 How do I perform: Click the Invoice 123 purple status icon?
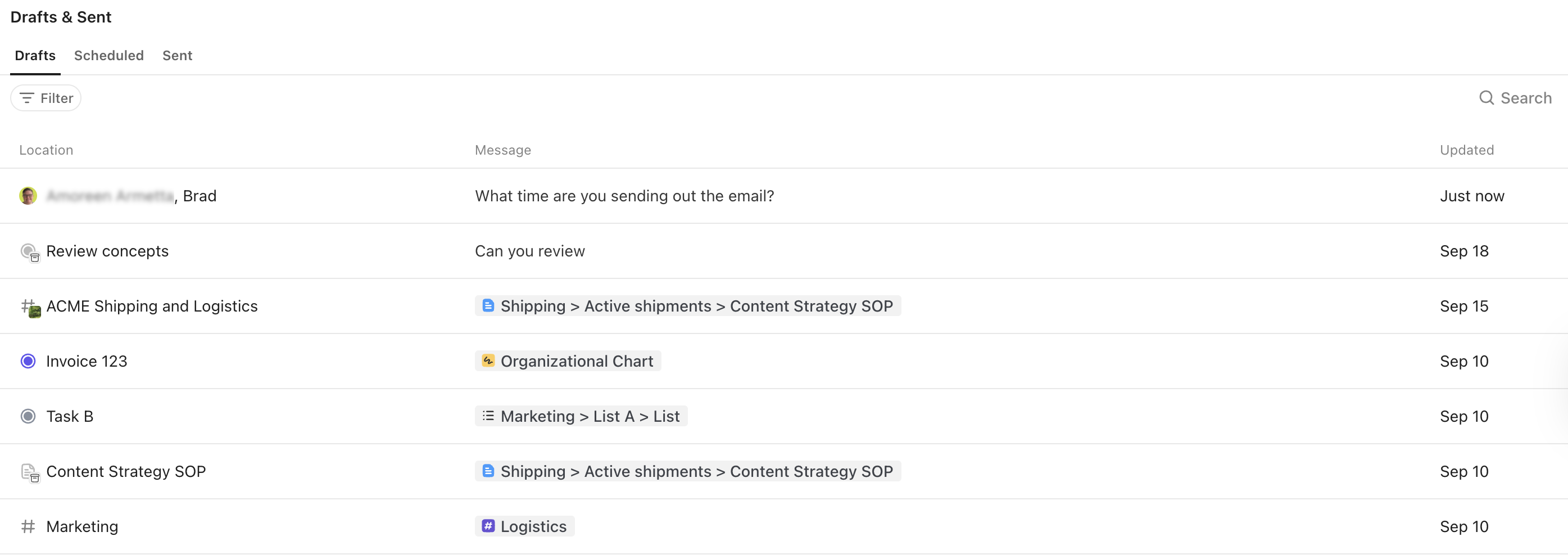(x=28, y=361)
